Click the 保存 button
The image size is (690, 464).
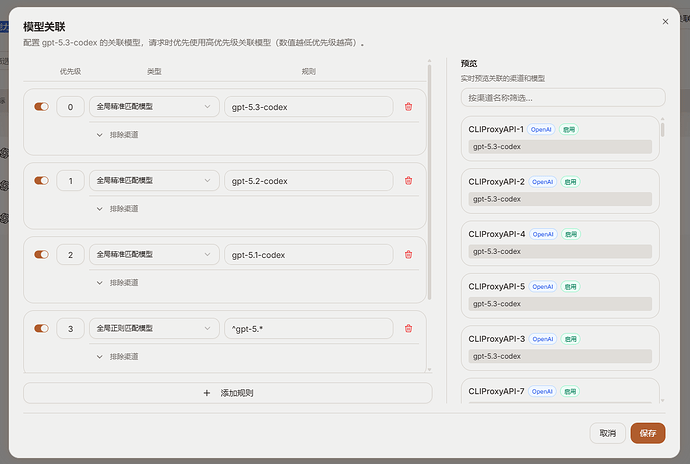point(648,433)
